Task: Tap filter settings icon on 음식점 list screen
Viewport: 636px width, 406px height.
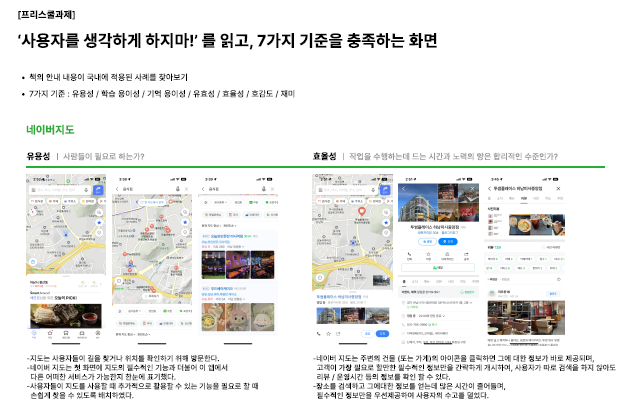Action: point(206,202)
